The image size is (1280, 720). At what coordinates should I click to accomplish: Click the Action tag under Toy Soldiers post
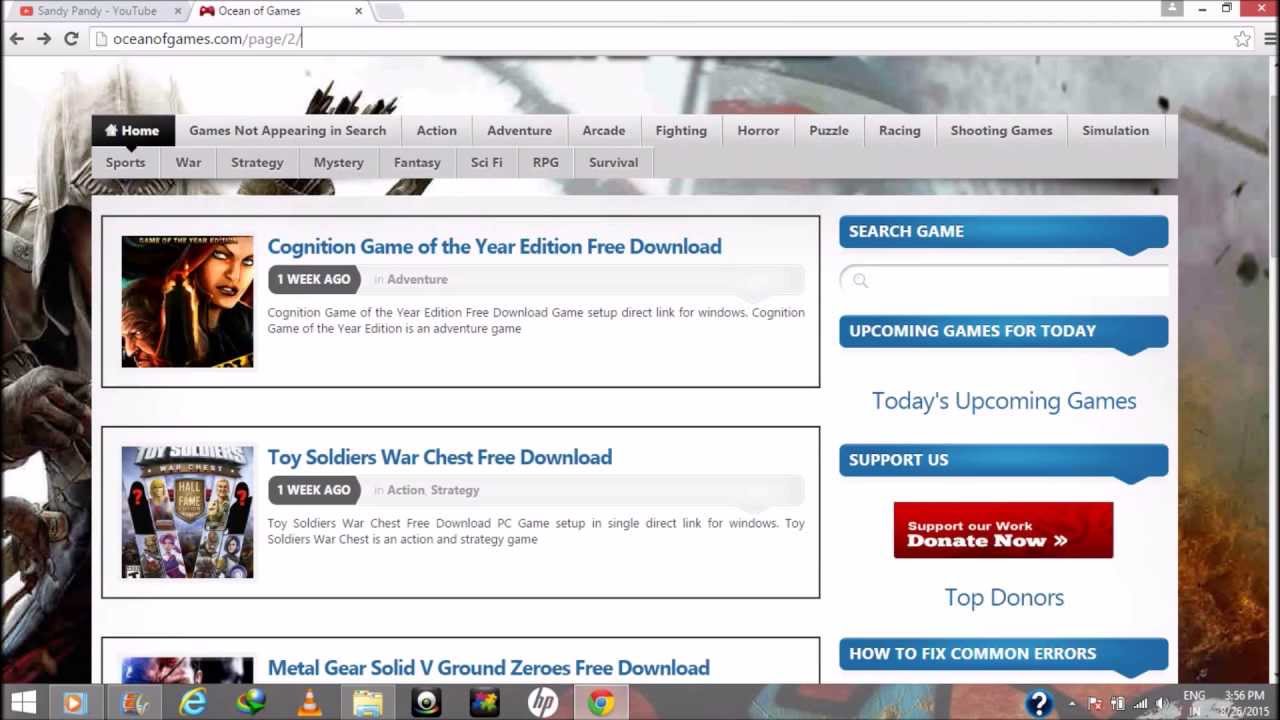[405, 490]
